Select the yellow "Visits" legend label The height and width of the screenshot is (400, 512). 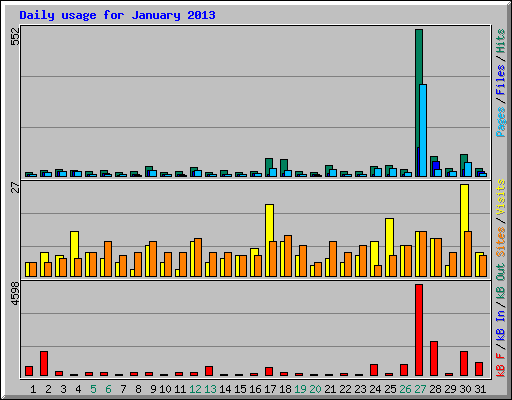pos(501,198)
